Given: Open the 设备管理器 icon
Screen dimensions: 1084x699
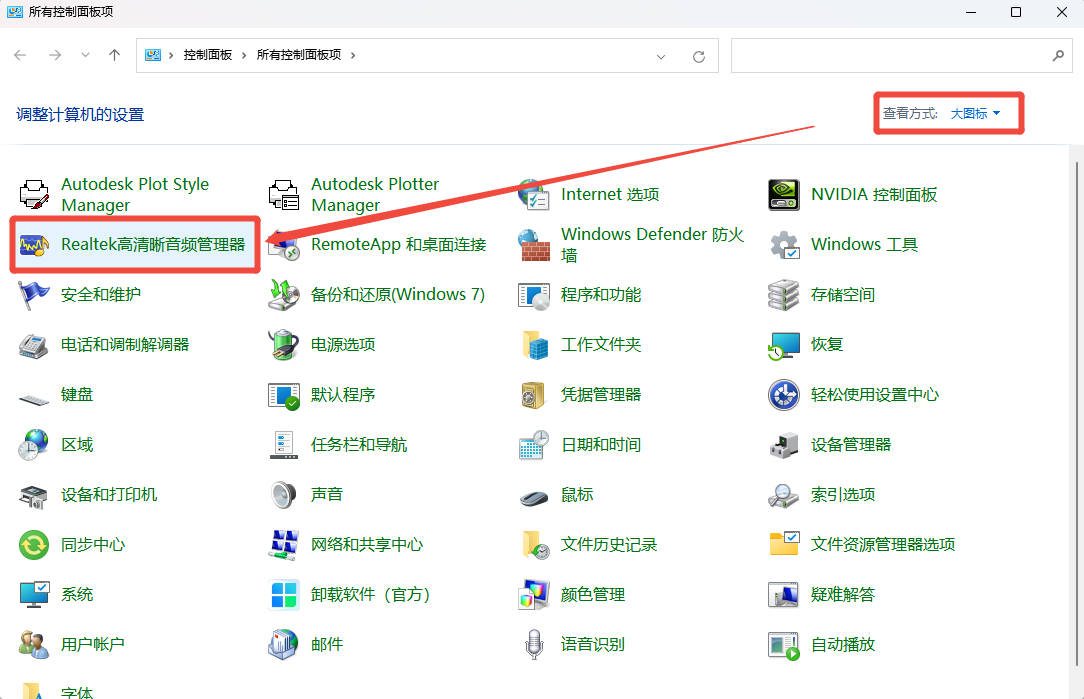Looking at the screenshot, I should [783, 445].
